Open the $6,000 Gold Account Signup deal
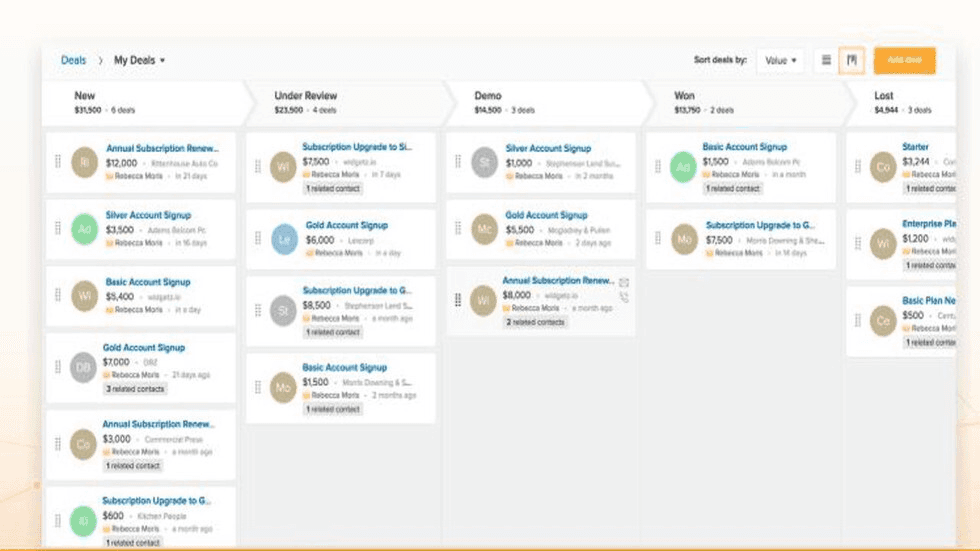The height and width of the screenshot is (551, 980). coord(346,225)
